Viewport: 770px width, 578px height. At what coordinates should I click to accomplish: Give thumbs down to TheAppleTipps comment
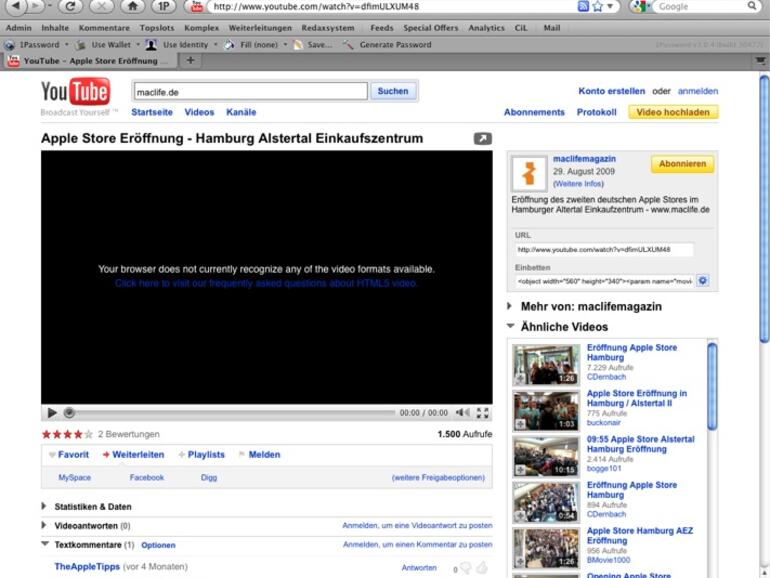coord(466,569)
